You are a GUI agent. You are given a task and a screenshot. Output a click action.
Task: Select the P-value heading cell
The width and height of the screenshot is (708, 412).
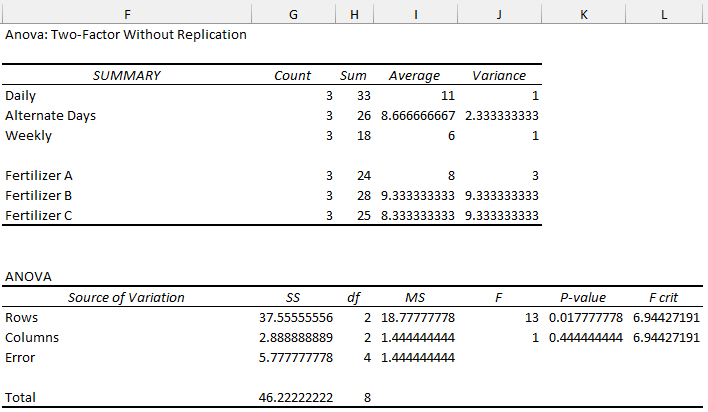point(583,297)
